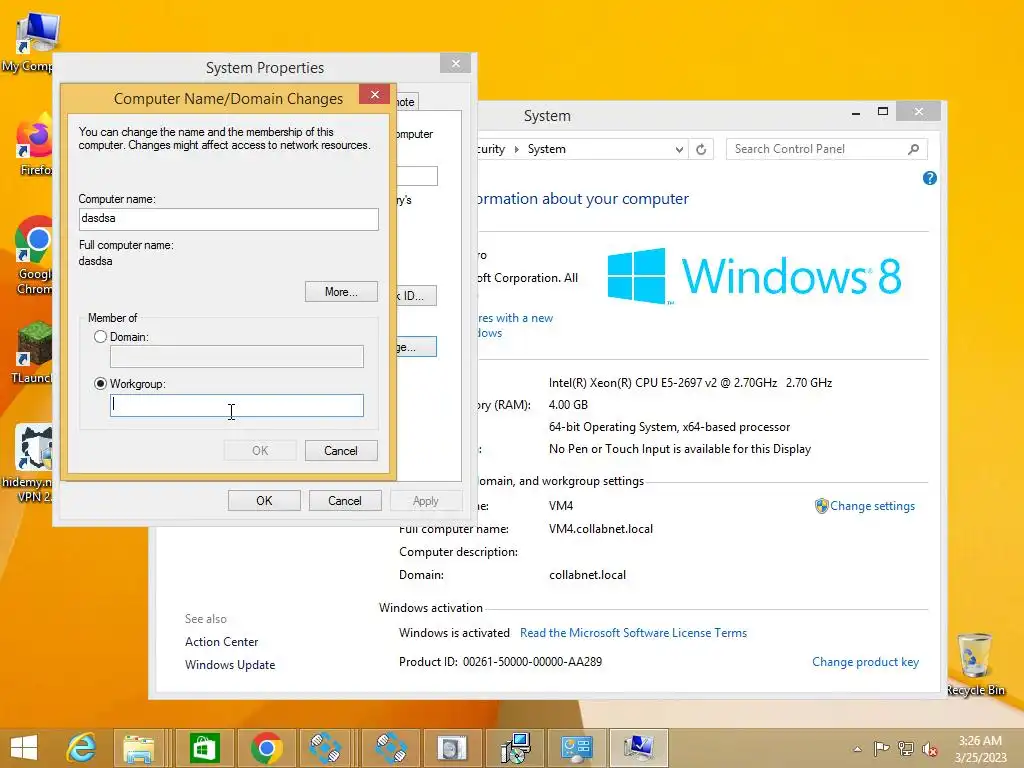Click the Computer name text field
Screen dimensions: 1024x768
point(229,219)
